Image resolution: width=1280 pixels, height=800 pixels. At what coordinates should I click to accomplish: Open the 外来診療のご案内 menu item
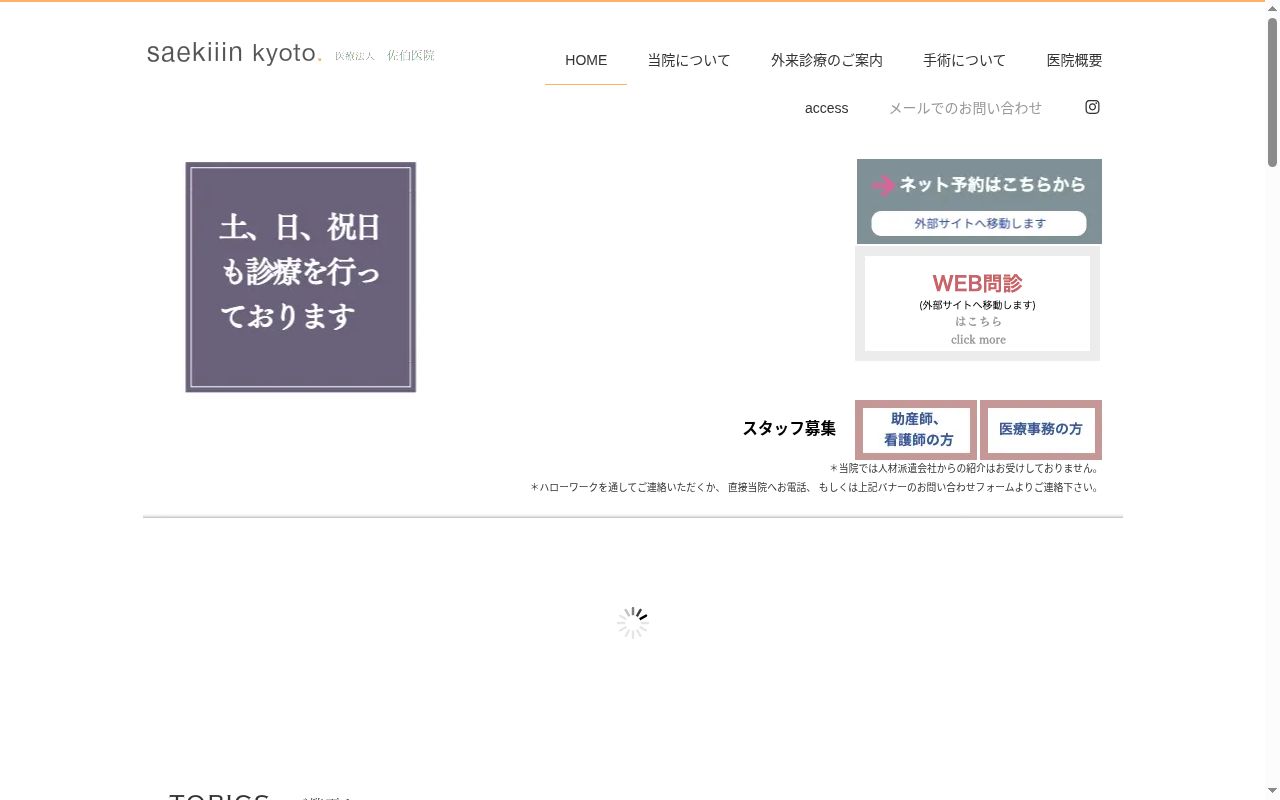point(827,60)
